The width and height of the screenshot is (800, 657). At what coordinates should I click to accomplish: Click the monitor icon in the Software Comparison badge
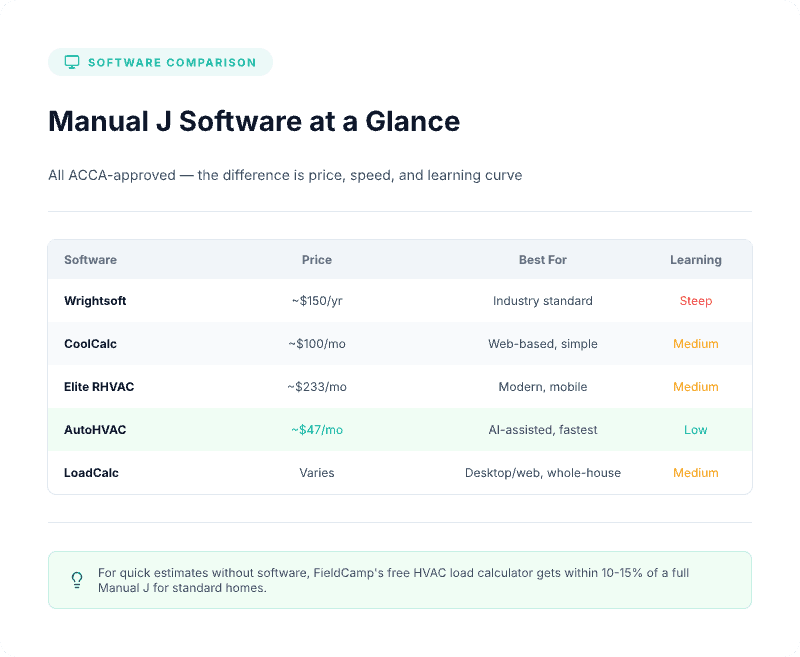(x=71, y=61)
